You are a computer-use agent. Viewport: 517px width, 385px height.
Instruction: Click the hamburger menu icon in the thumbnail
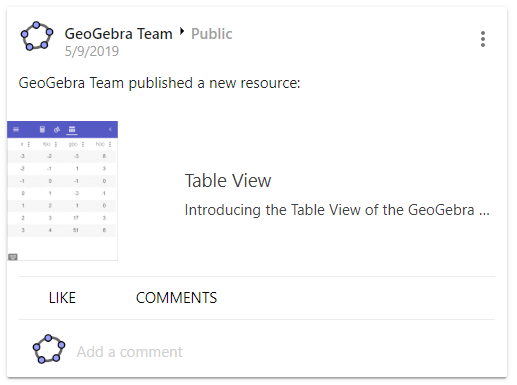16,129
